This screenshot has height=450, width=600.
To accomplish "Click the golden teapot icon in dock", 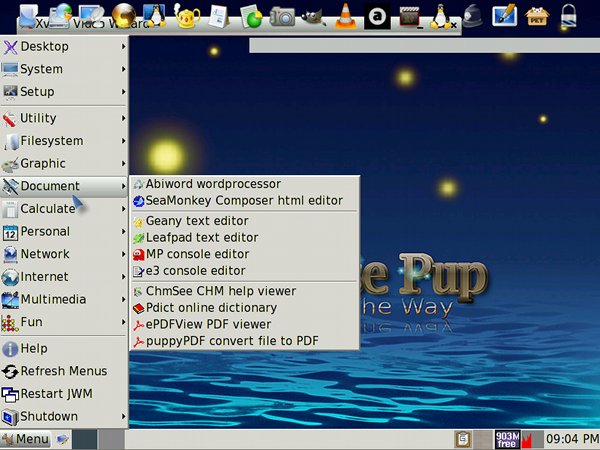I will (x=187, y=16).
